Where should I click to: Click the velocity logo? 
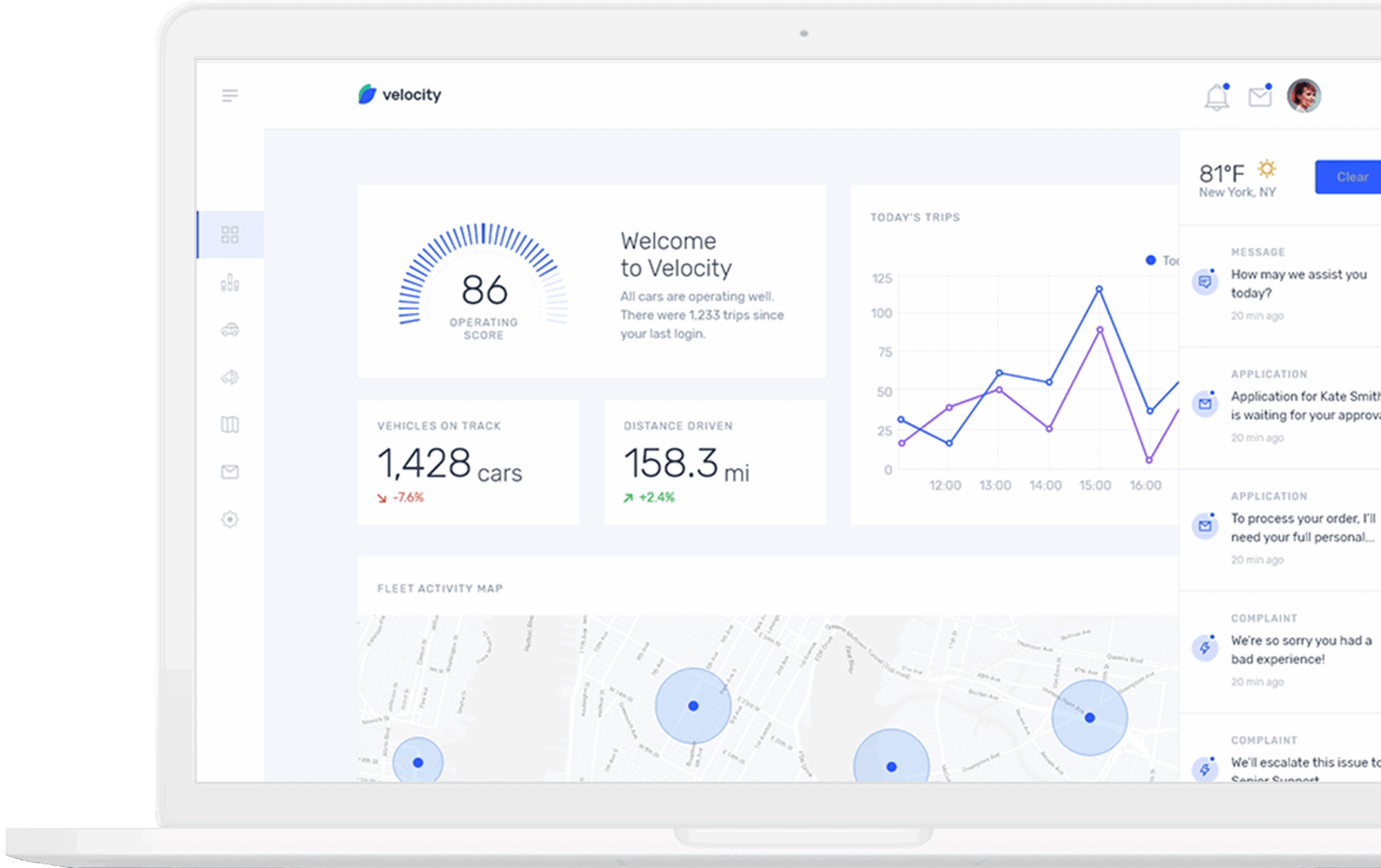[x=400, y=94]
